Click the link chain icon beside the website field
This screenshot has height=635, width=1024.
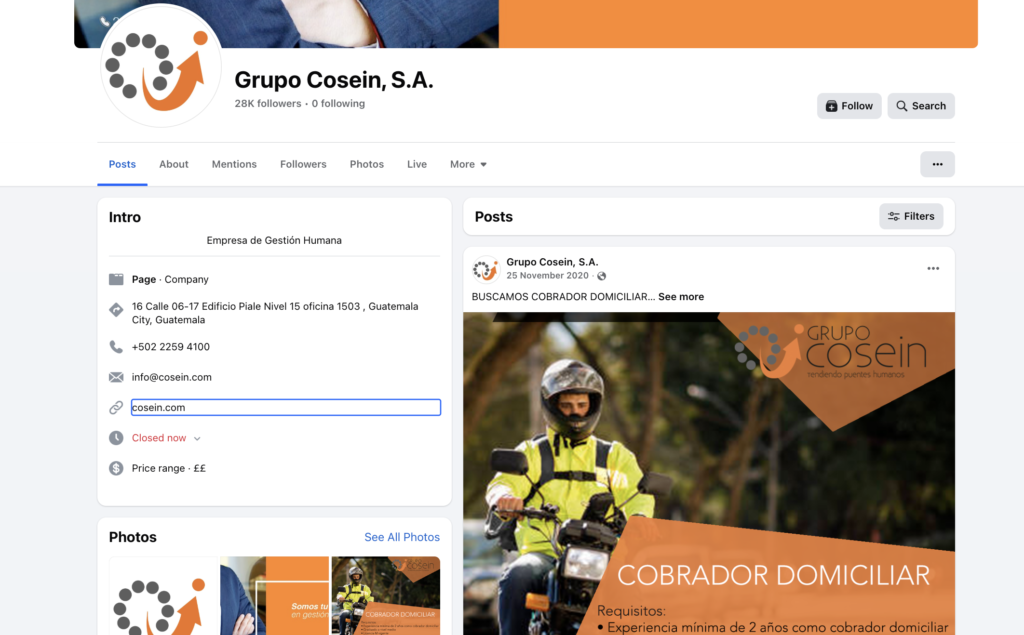click(x=117, y=407)
